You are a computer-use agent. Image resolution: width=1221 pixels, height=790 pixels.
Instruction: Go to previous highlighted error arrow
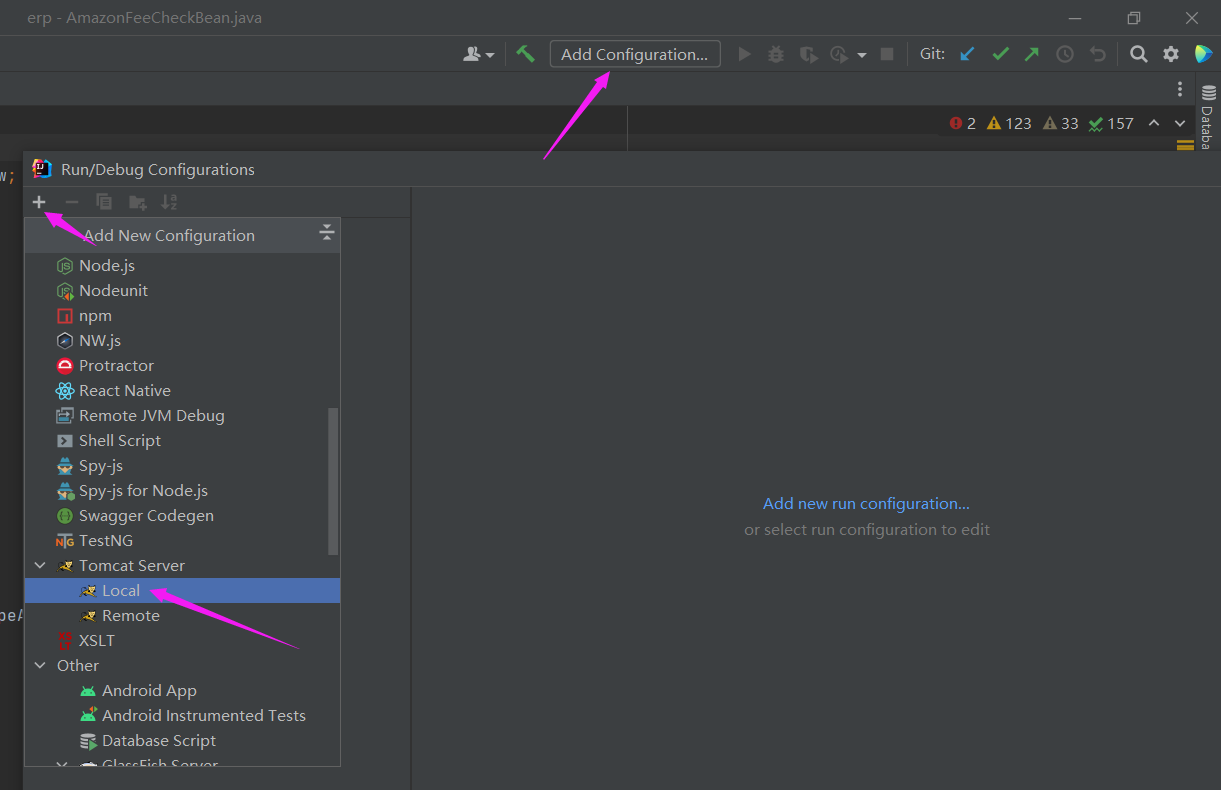click(1154, 123)
